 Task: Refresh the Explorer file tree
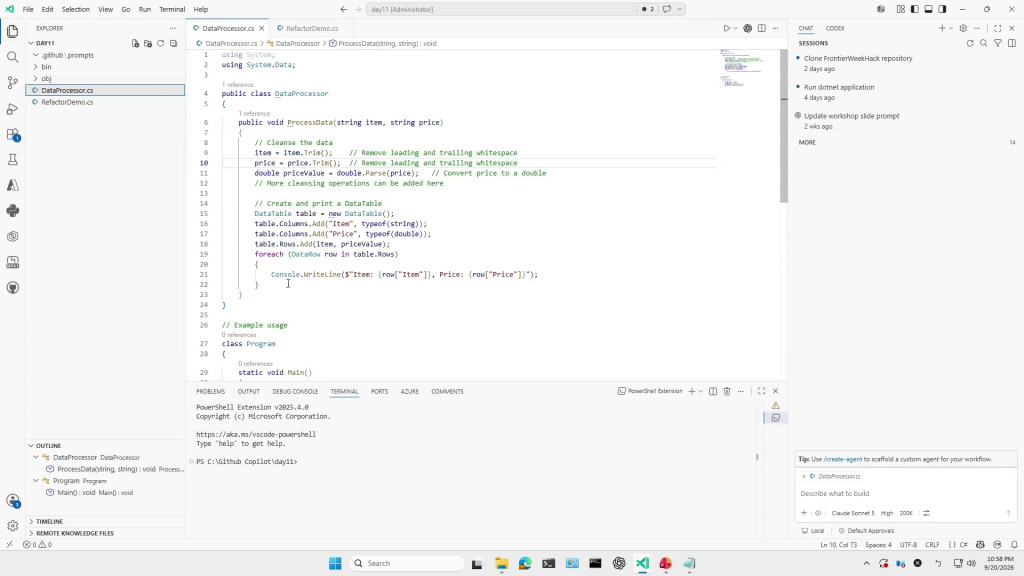click(161, 44)
